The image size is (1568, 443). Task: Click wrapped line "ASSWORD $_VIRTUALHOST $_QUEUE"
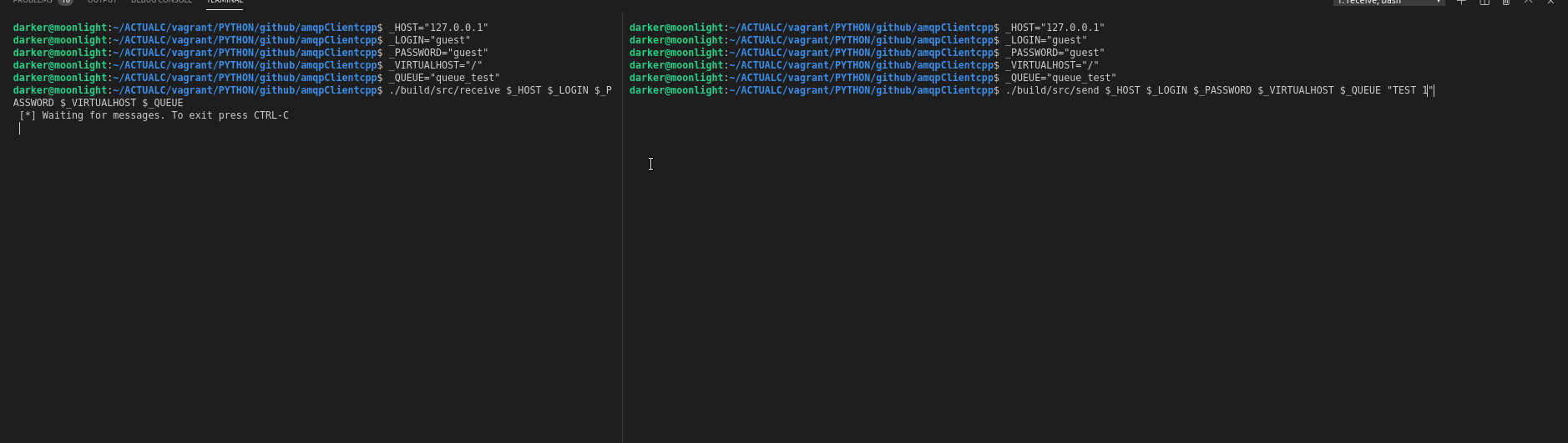point(99,103)
